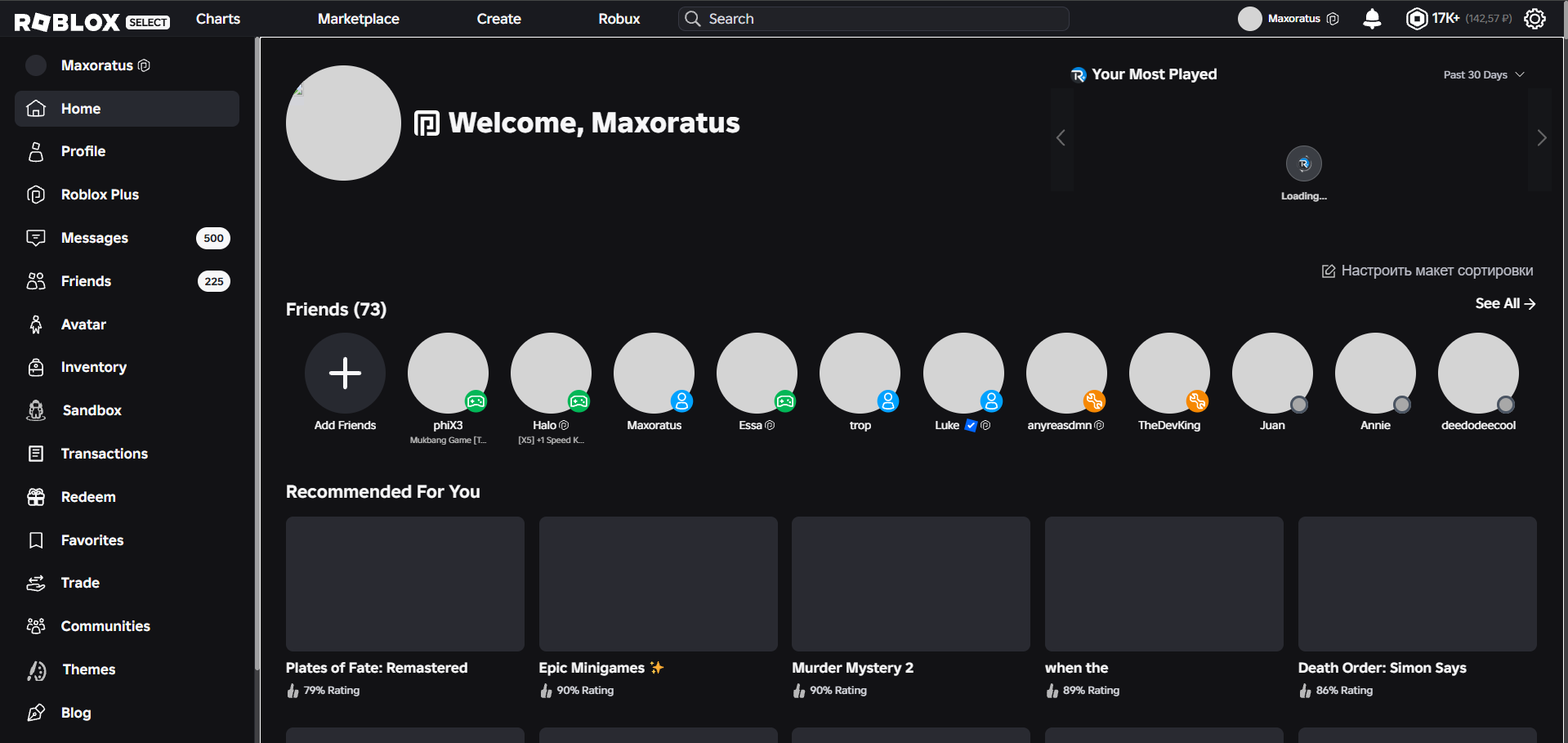Open the settings gear menu
The height and width of the screenshot is (743, 1568).
(x=1534, y=19)
